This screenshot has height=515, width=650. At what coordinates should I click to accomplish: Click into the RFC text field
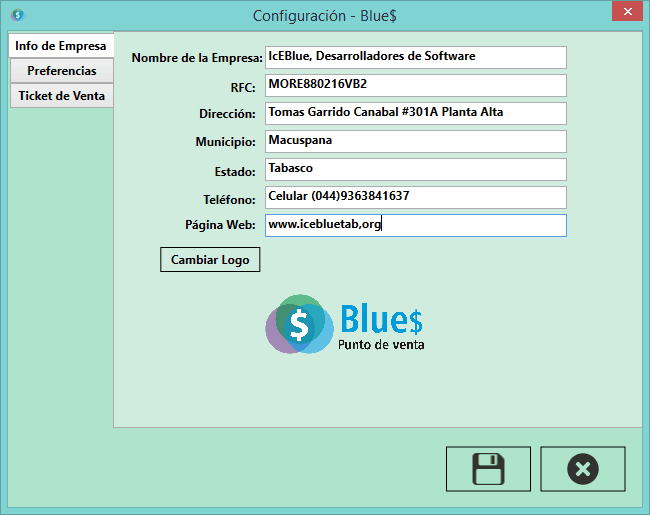416,85
